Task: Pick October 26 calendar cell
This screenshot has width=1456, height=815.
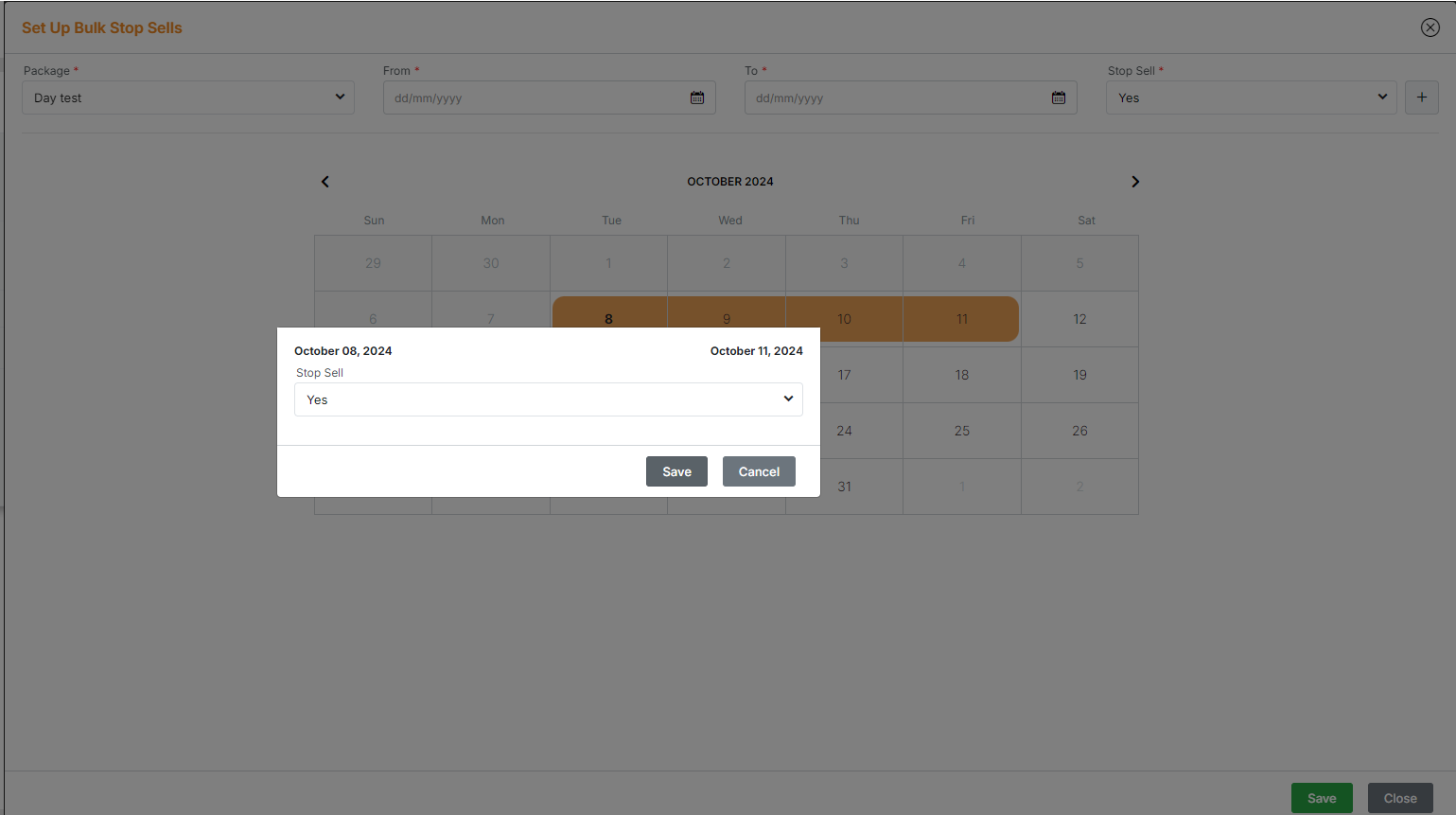Action: pos(1079,431)
